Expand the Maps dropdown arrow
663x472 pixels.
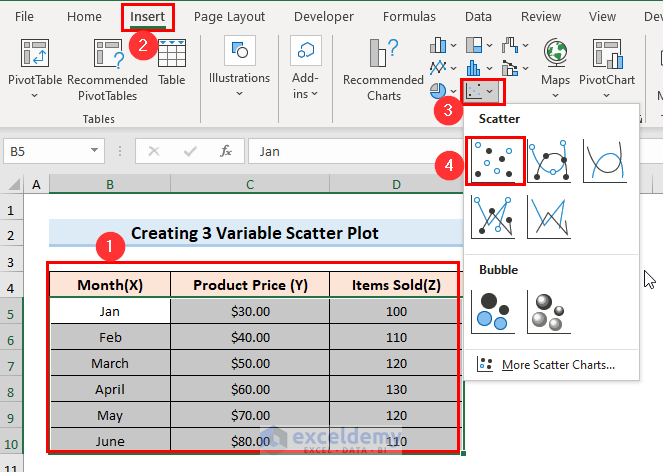click(555, 96)
